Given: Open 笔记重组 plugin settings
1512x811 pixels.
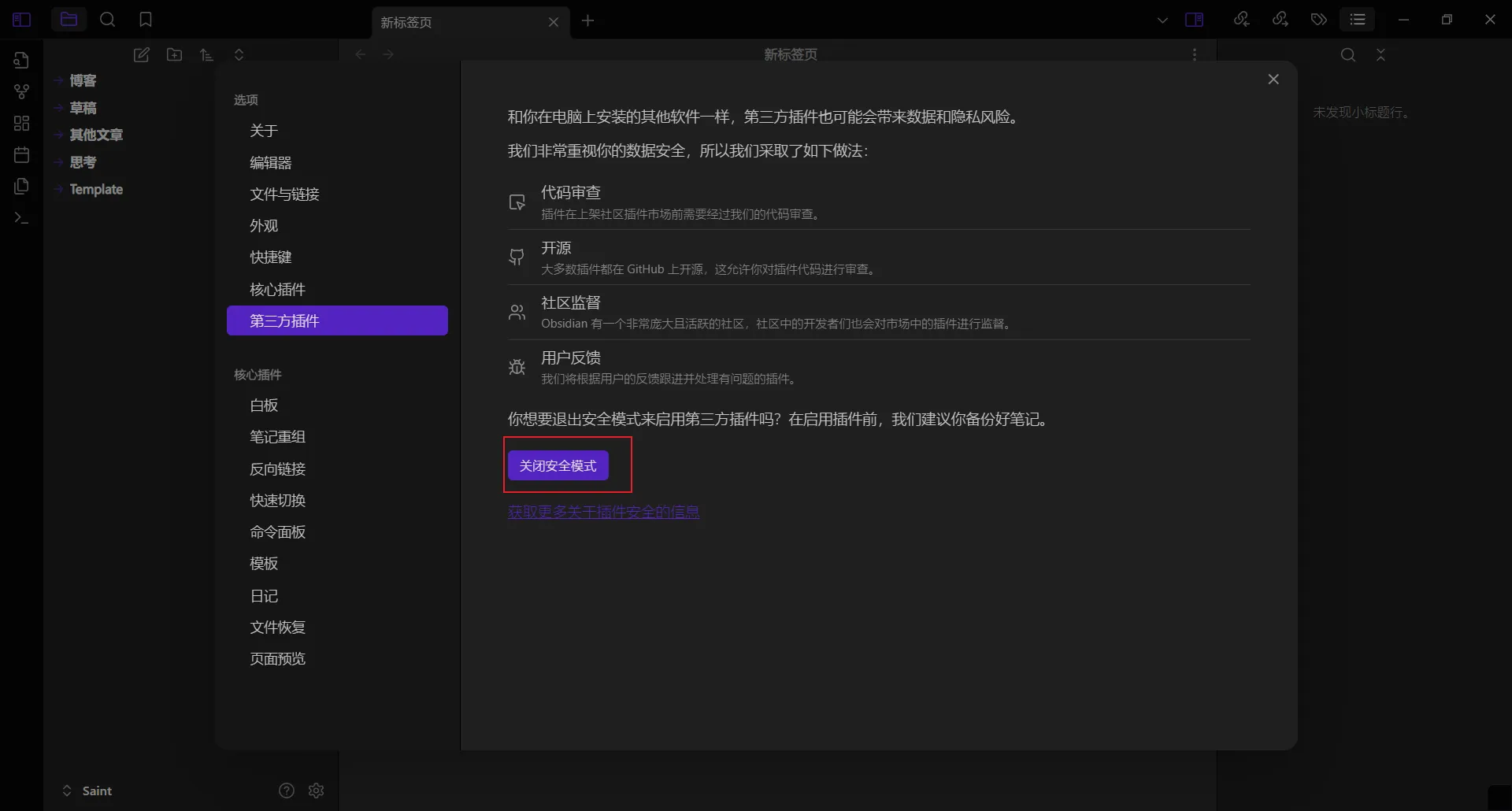Looking at the screenshot, I should 337,437.
